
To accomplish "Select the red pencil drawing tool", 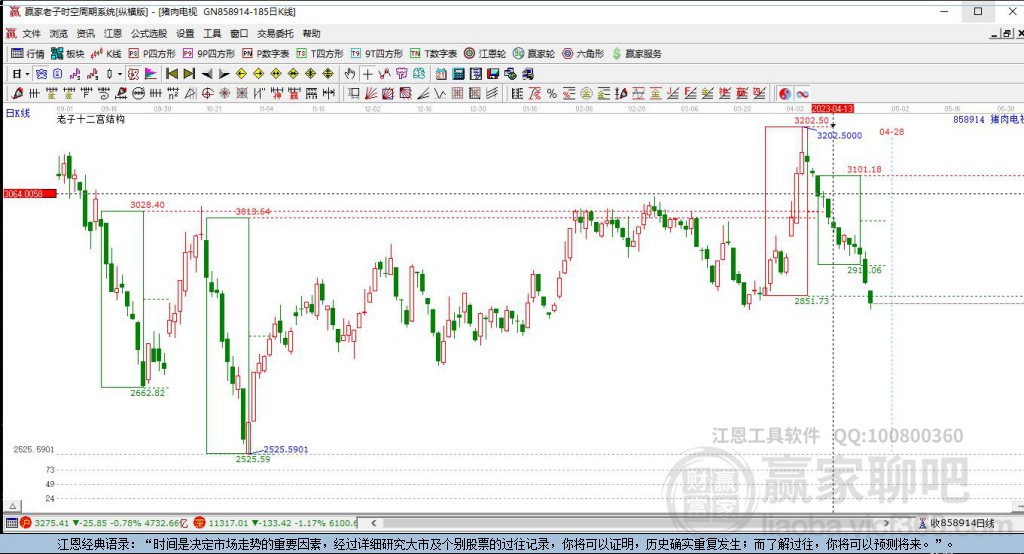I will coord(17,93).
